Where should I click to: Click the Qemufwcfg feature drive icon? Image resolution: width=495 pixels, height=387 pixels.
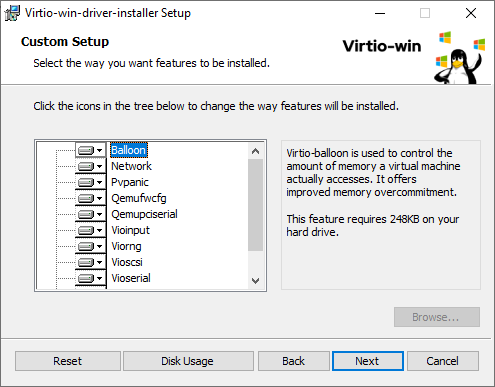[90, 198]
